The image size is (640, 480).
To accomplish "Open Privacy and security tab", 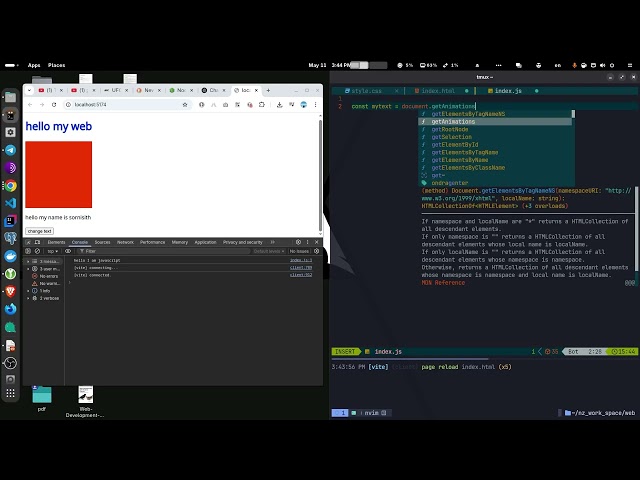I will (242, 242).
